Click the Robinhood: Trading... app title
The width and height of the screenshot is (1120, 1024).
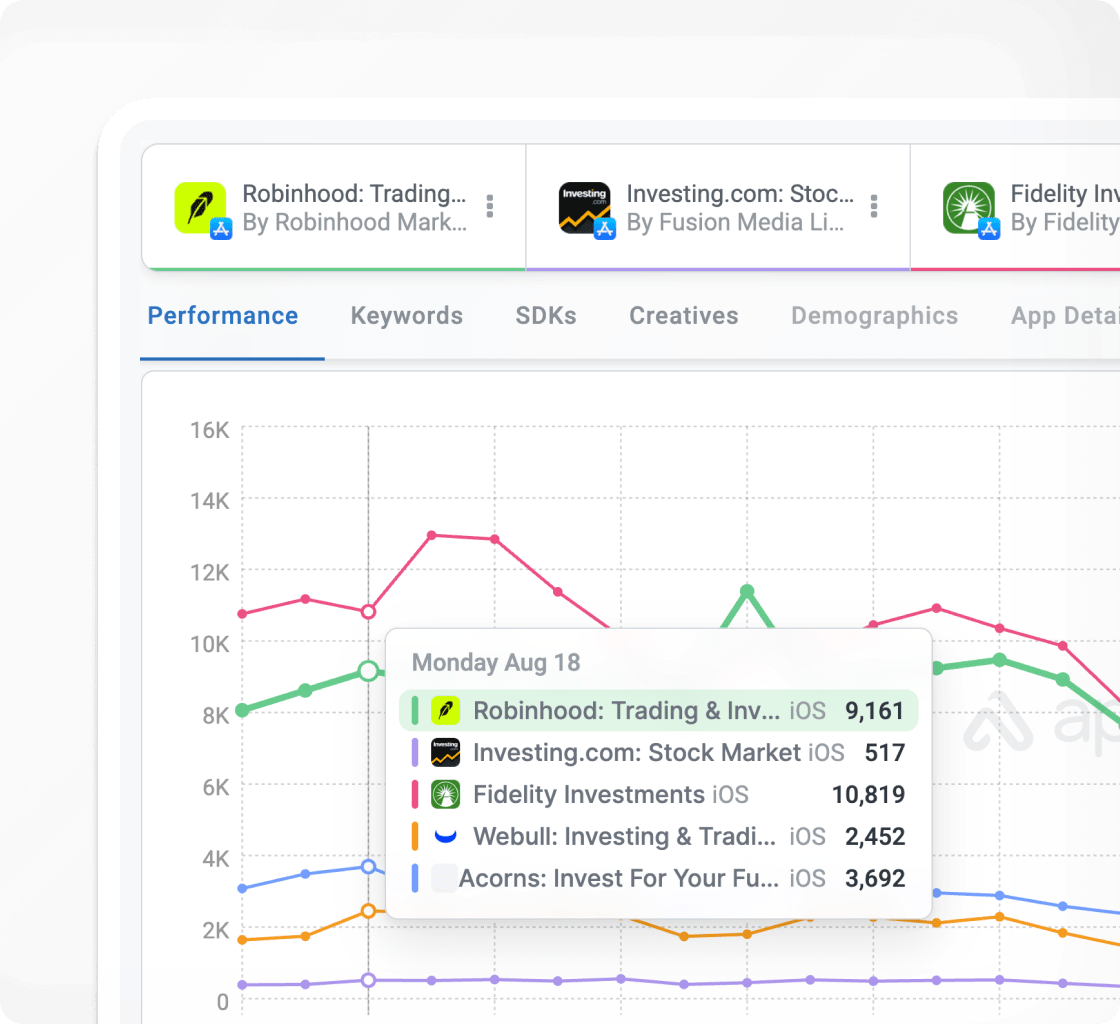354,194
